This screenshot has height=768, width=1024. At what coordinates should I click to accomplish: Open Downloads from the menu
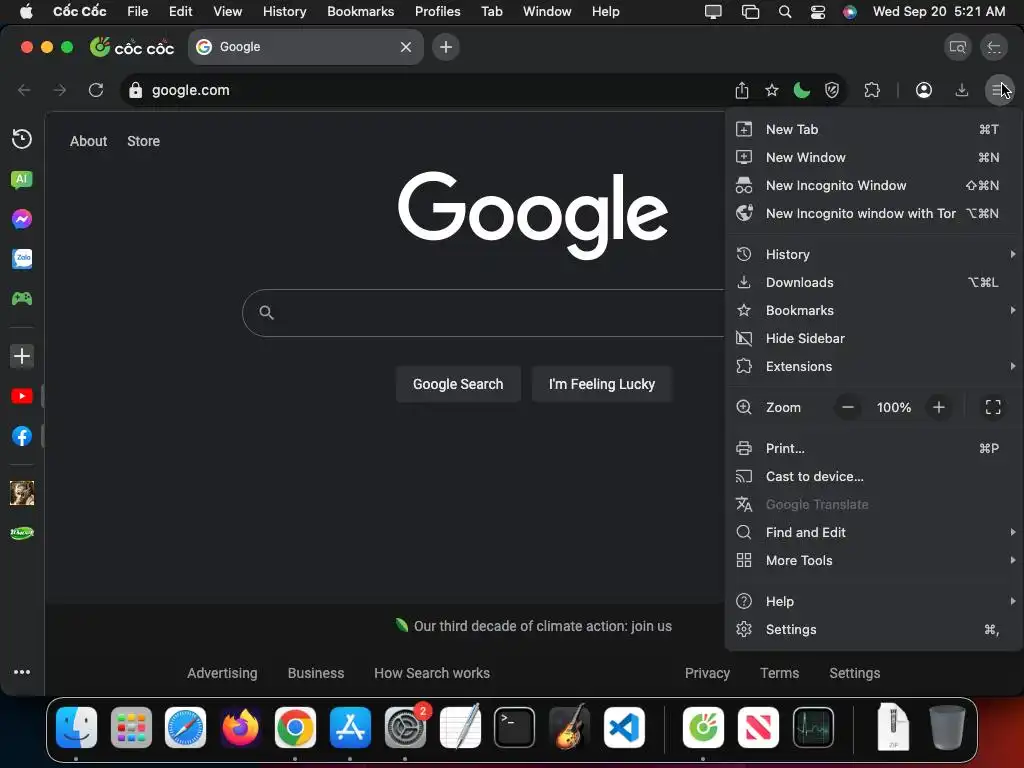(873, 282)
